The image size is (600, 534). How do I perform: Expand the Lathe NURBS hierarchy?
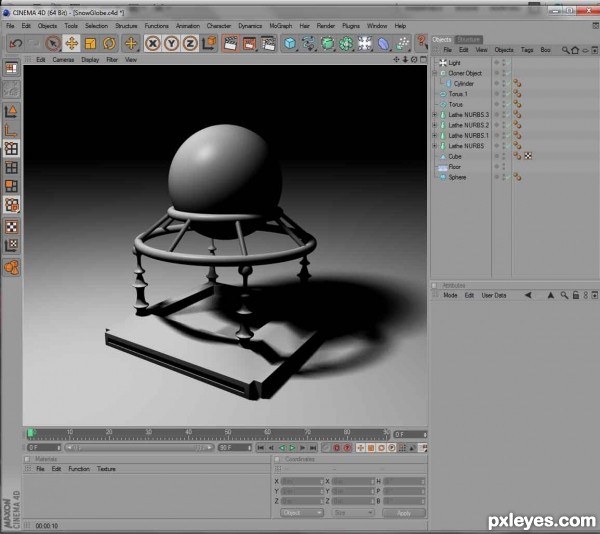pyautogui.click(x=435, y=146)
